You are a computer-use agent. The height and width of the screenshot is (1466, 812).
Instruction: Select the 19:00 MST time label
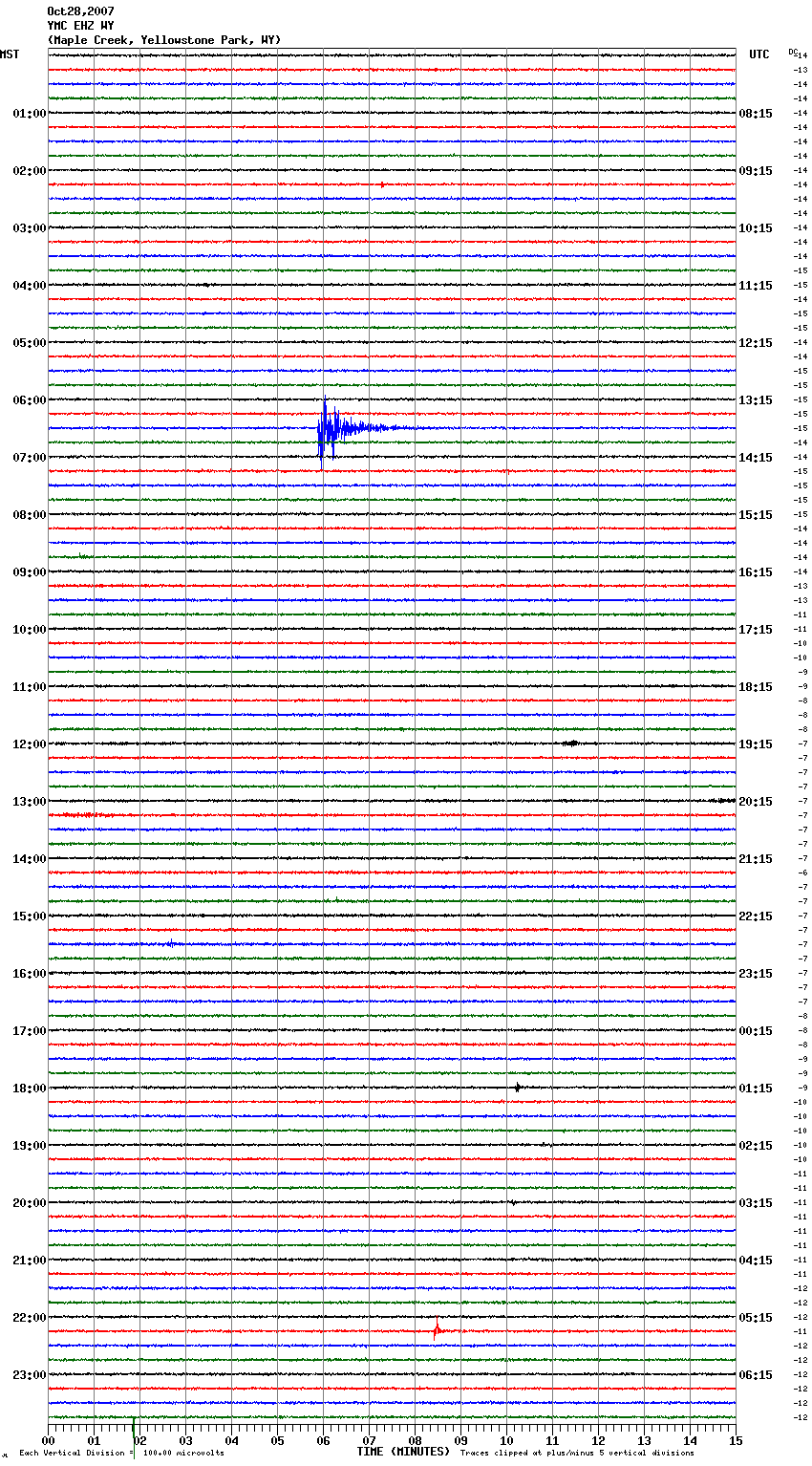(30, 1146)
